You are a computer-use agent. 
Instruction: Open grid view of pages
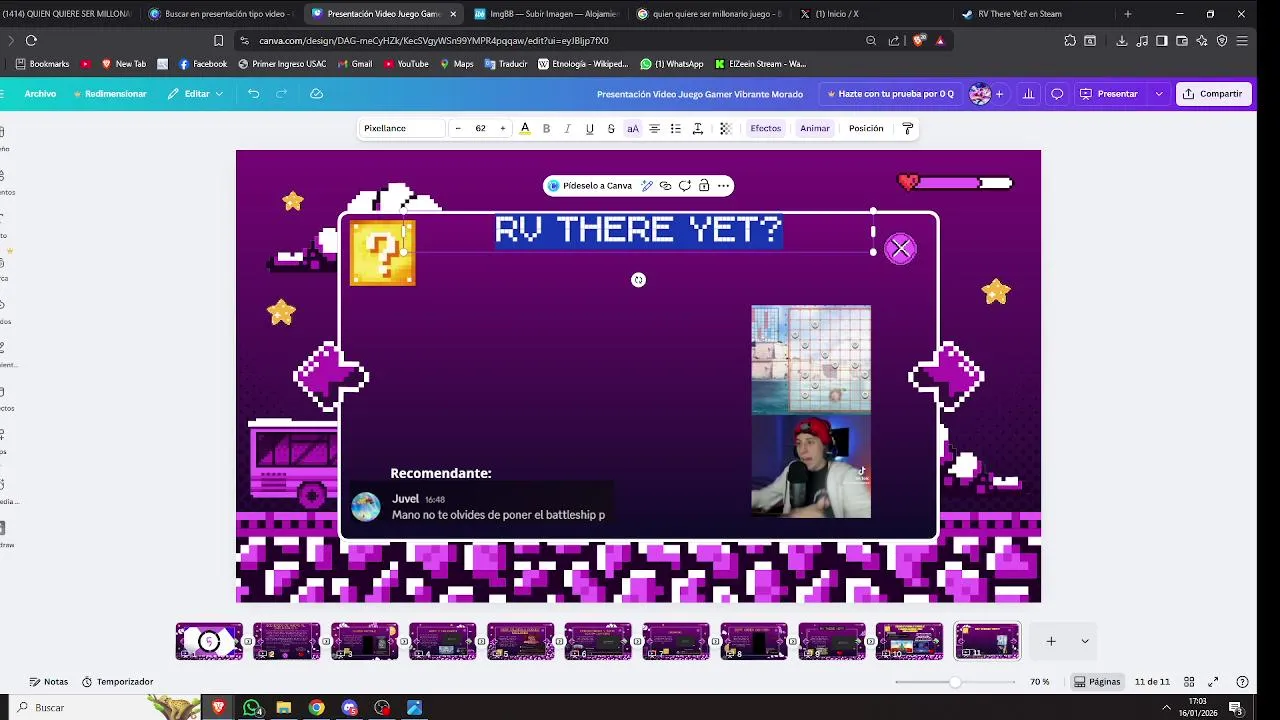(1191, 682)
